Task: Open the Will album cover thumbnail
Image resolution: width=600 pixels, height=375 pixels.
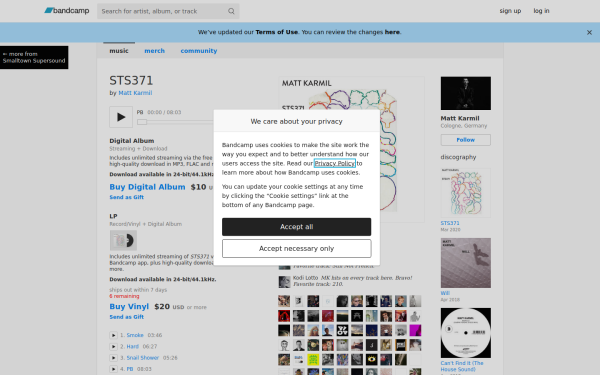Action: [x=466, y=263]
